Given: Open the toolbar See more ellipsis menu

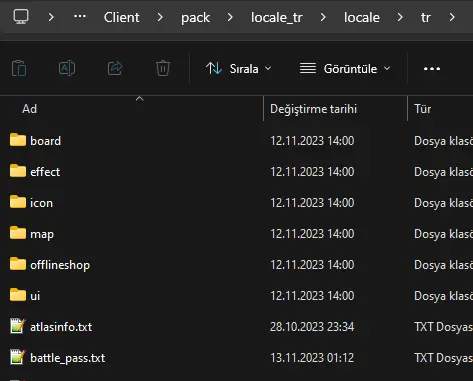Looking at the screenshot, I should 432,69.
